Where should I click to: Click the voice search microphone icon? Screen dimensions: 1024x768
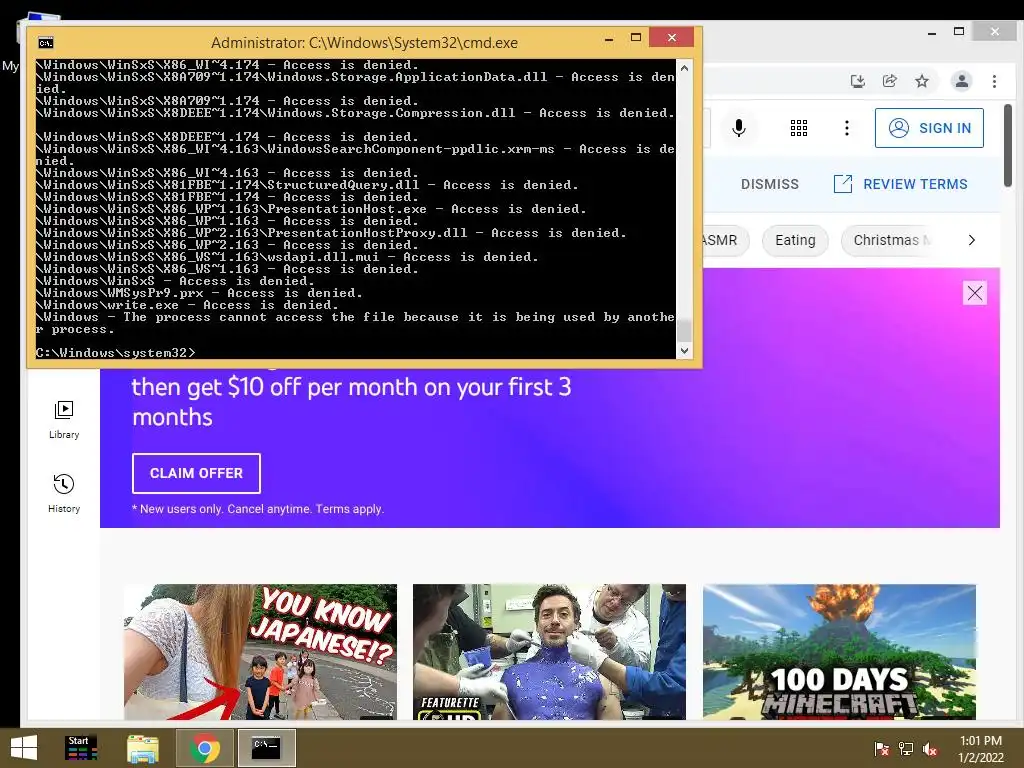[739, 128]
